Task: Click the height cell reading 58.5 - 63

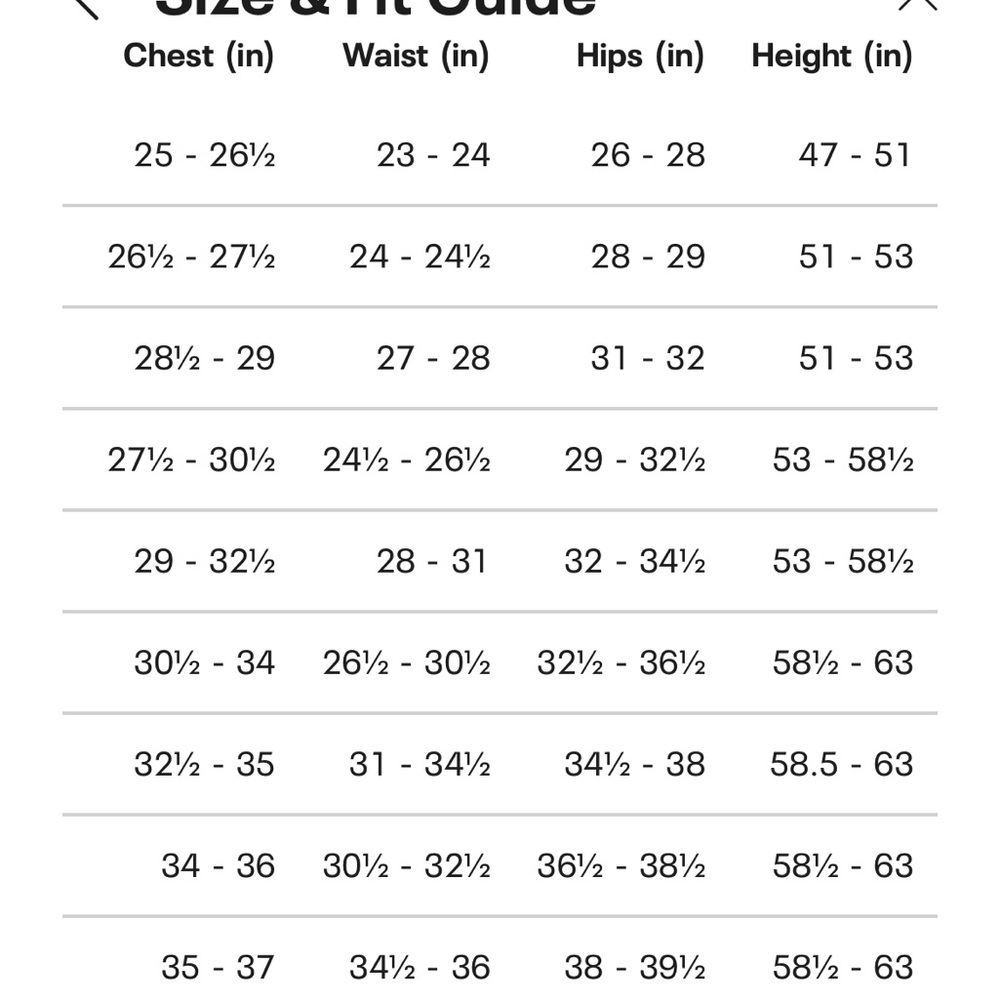Action: [x=841, y=764]
